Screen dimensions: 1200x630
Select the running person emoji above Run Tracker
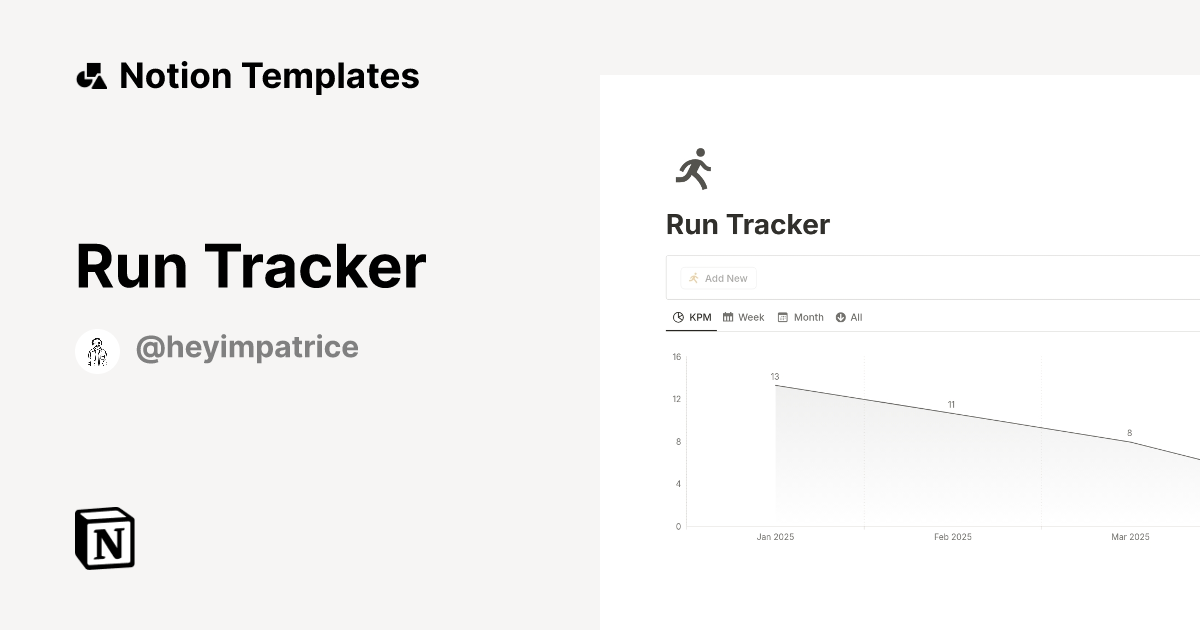(x=693, y=168)
